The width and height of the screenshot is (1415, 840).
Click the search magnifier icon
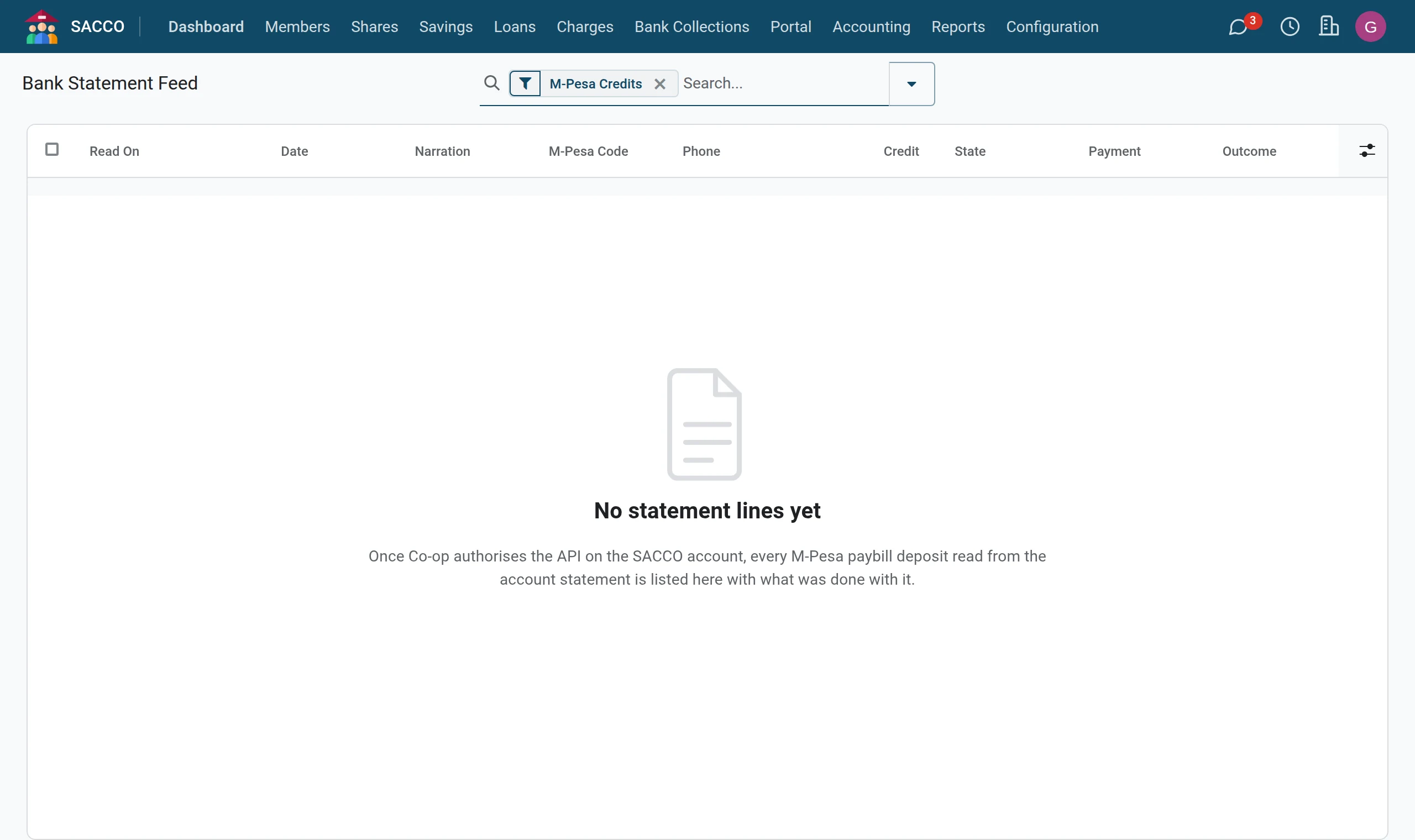coord(492,83)
